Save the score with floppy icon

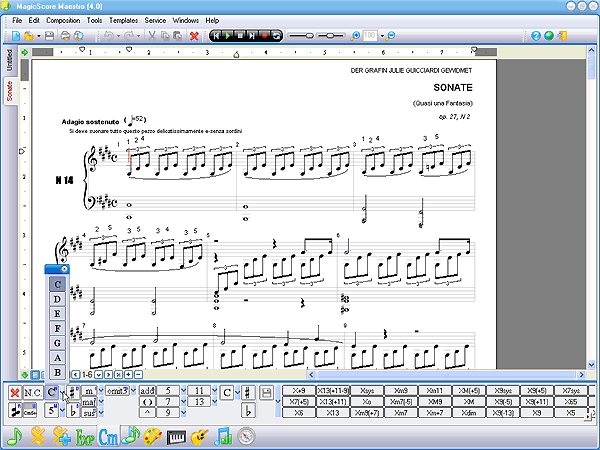pyautogui.click(x=49, y=36)
